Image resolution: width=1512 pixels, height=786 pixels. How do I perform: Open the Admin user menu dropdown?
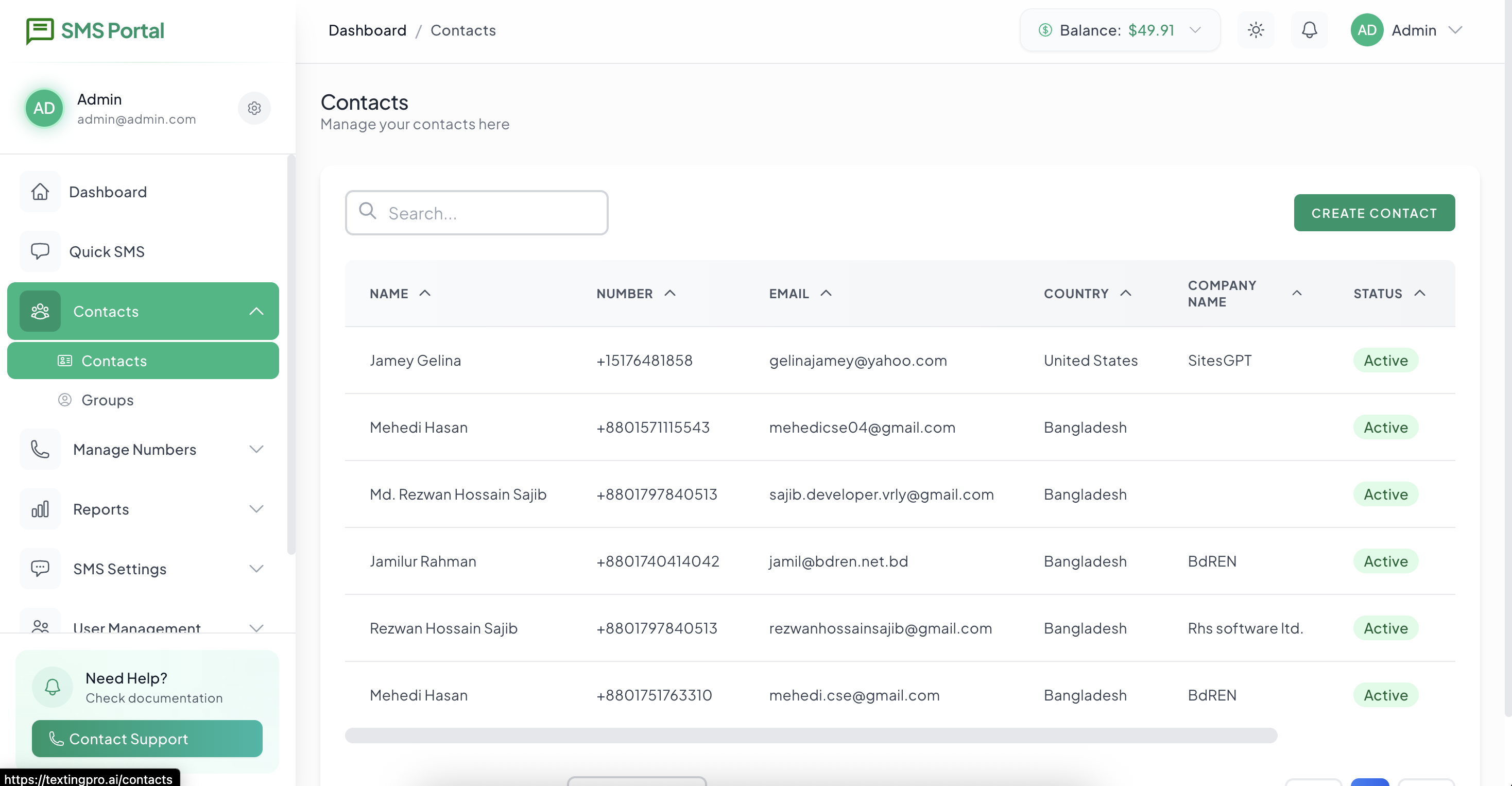[x=1454, y=30]
